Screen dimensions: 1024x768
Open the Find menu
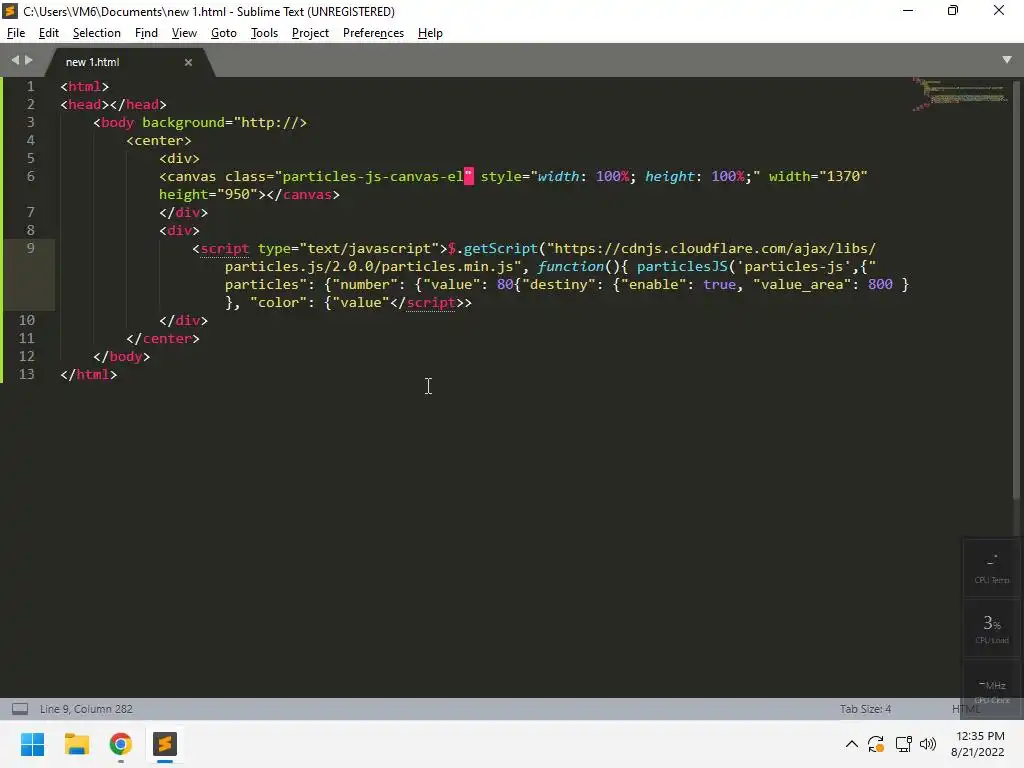tap(146, 33)
